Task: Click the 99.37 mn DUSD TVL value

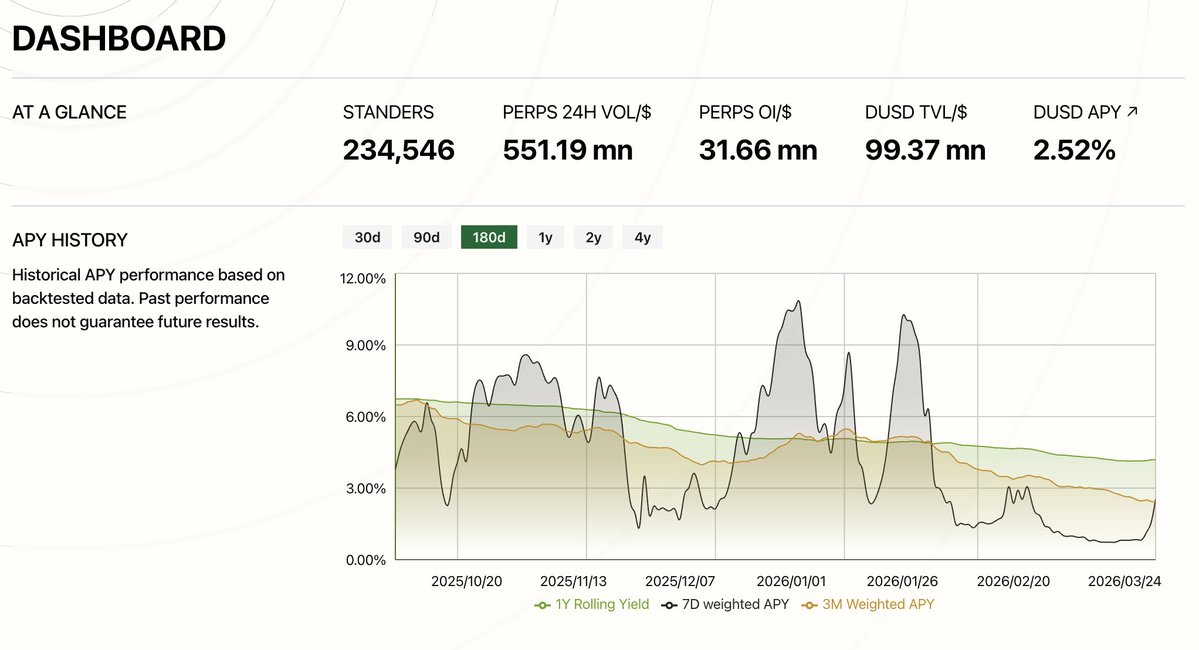Action: 925,150
